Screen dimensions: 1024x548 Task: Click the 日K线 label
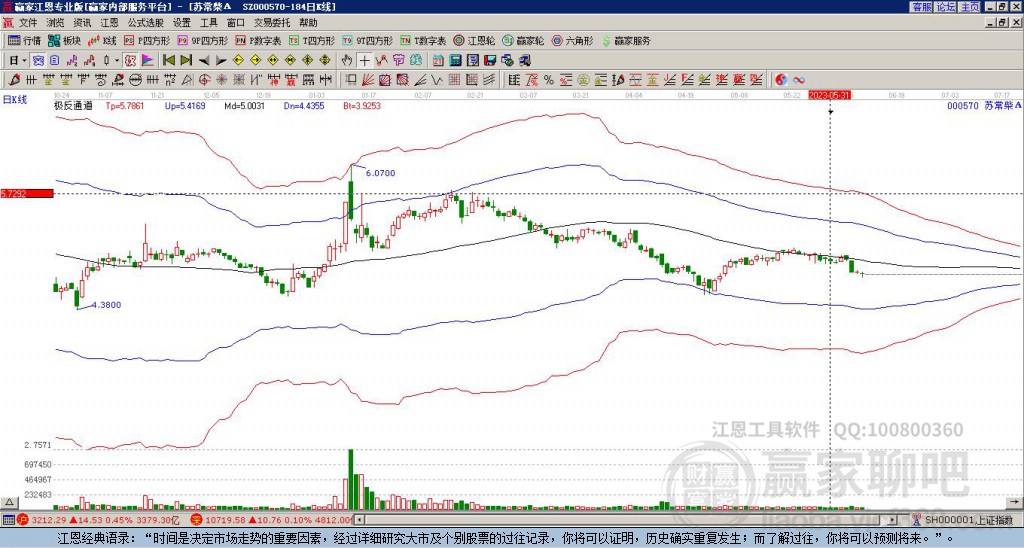15,100
